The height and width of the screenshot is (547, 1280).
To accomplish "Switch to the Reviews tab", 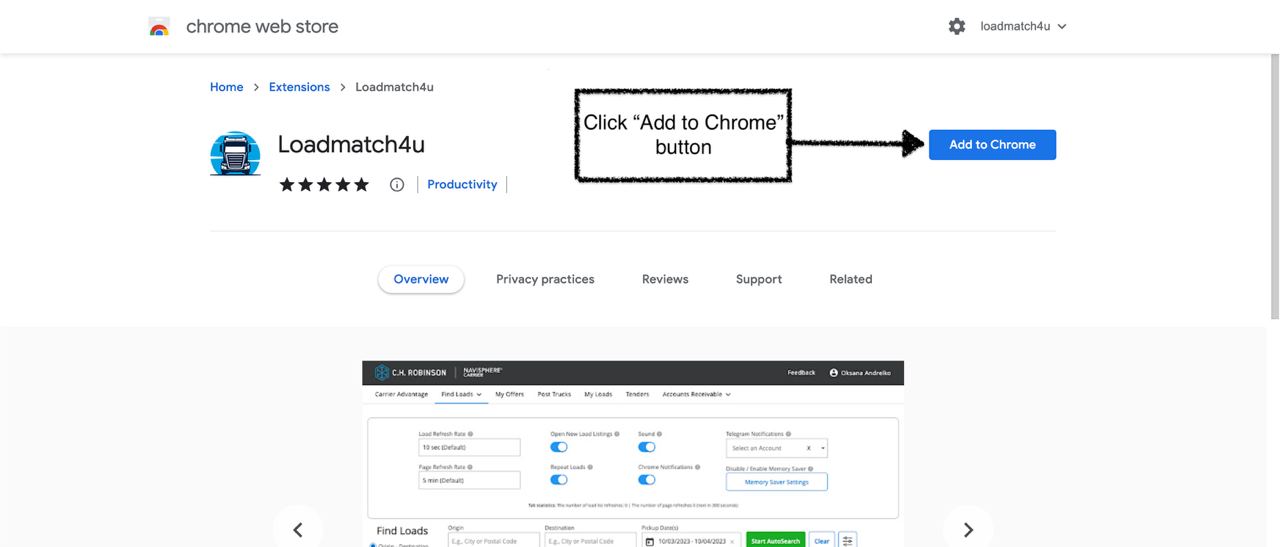I will (665, 279).
